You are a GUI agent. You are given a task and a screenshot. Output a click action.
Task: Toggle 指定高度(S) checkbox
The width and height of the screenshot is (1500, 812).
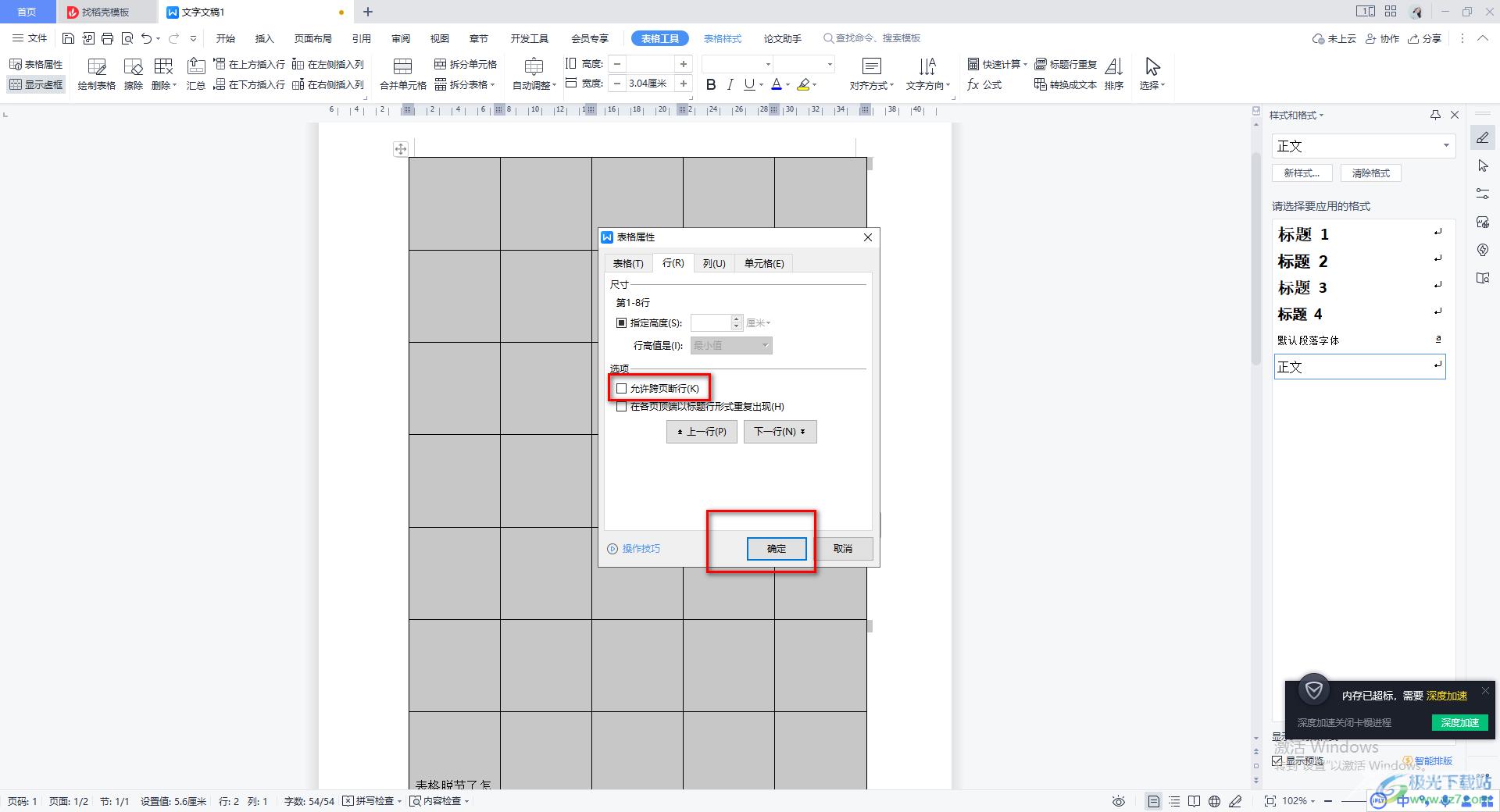tap(622, 322)
